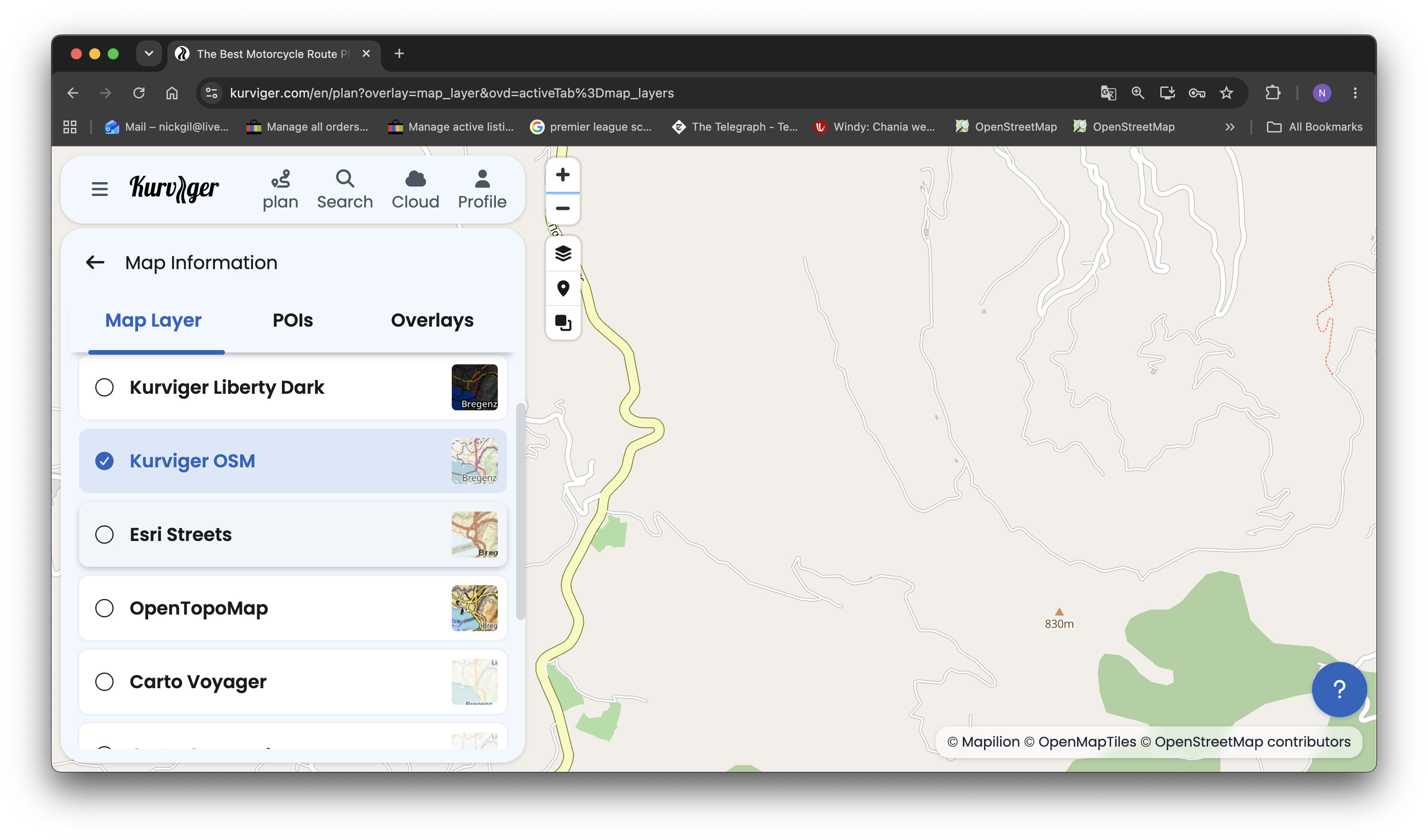Zoom out the map with the minus button
This screenshot has height=840, width=1428.
(563, 208)
